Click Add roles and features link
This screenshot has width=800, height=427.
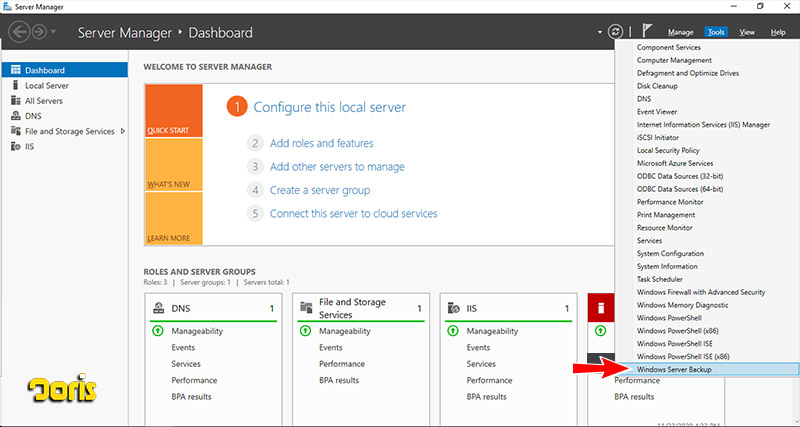click(321, 143)
